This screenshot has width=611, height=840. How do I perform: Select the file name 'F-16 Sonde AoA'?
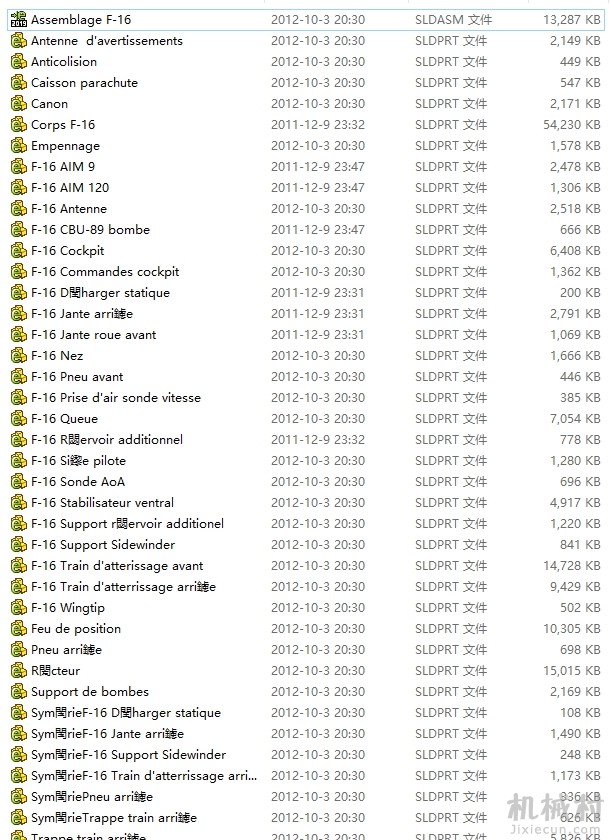[x=78, y=482]
